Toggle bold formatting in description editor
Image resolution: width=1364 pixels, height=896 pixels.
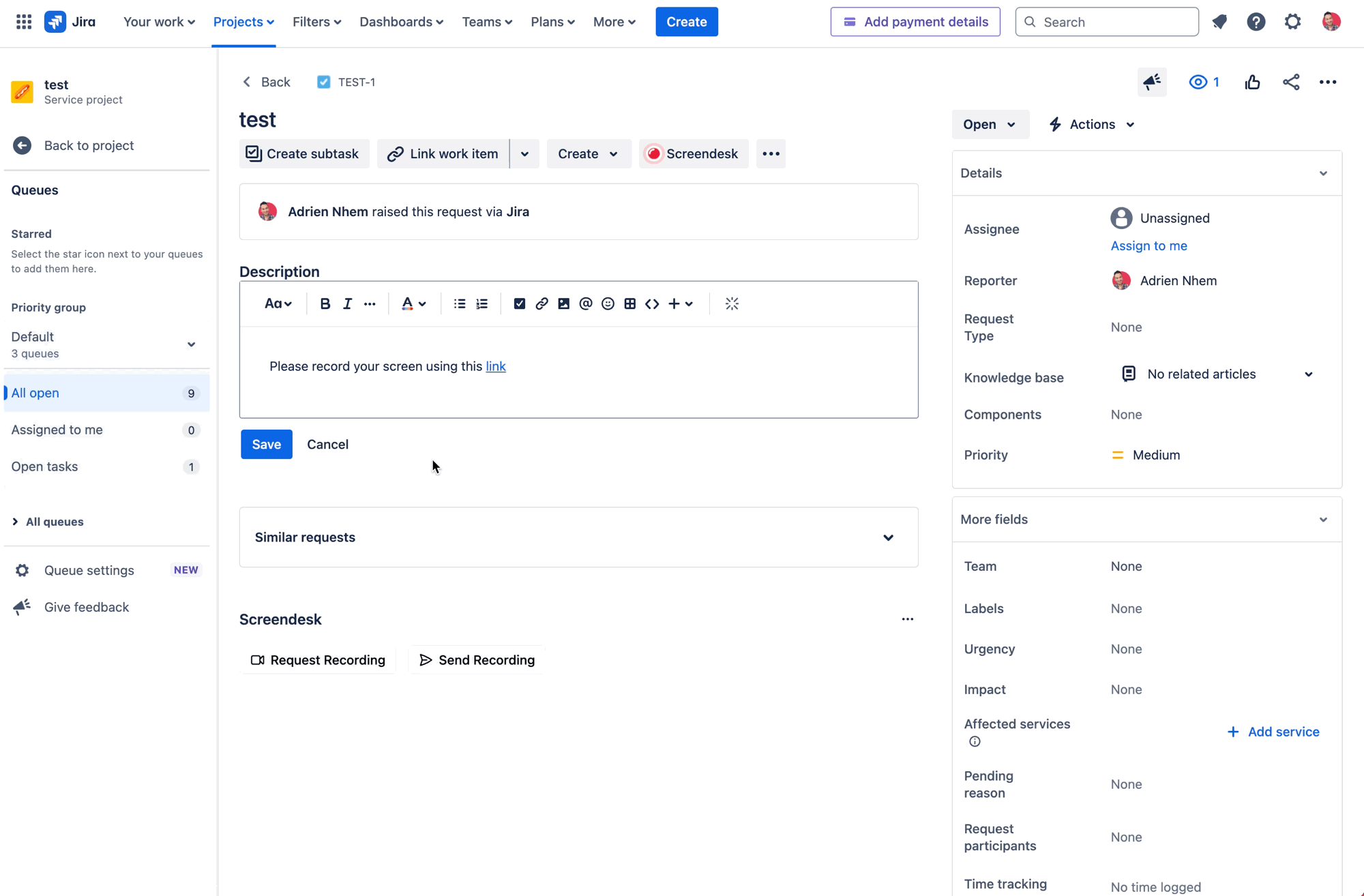(325, 304)
